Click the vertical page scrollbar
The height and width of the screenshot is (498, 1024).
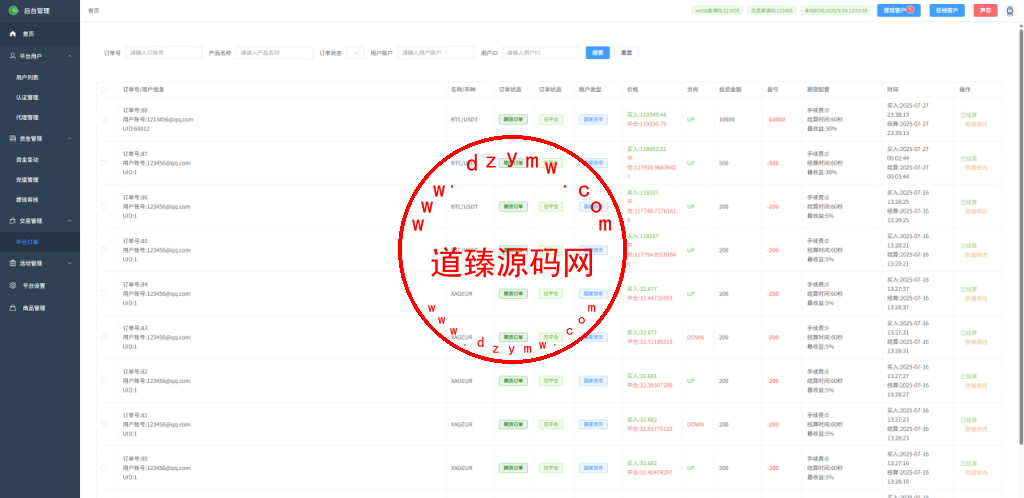click(1021, 236)
